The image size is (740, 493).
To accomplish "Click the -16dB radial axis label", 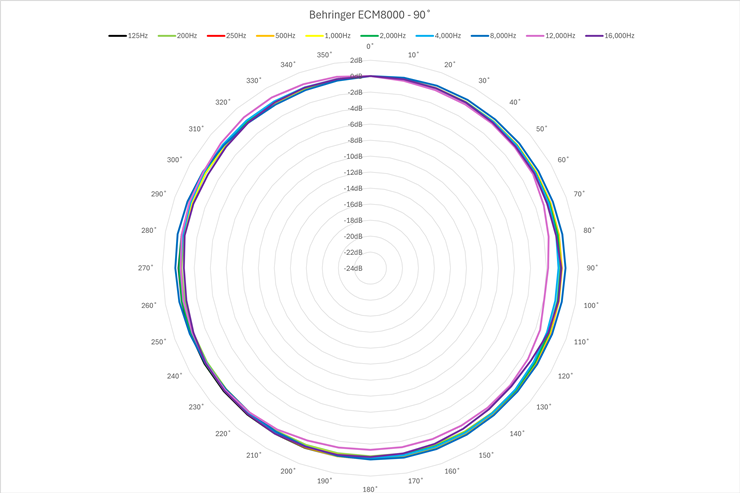I will pos(353,204).
